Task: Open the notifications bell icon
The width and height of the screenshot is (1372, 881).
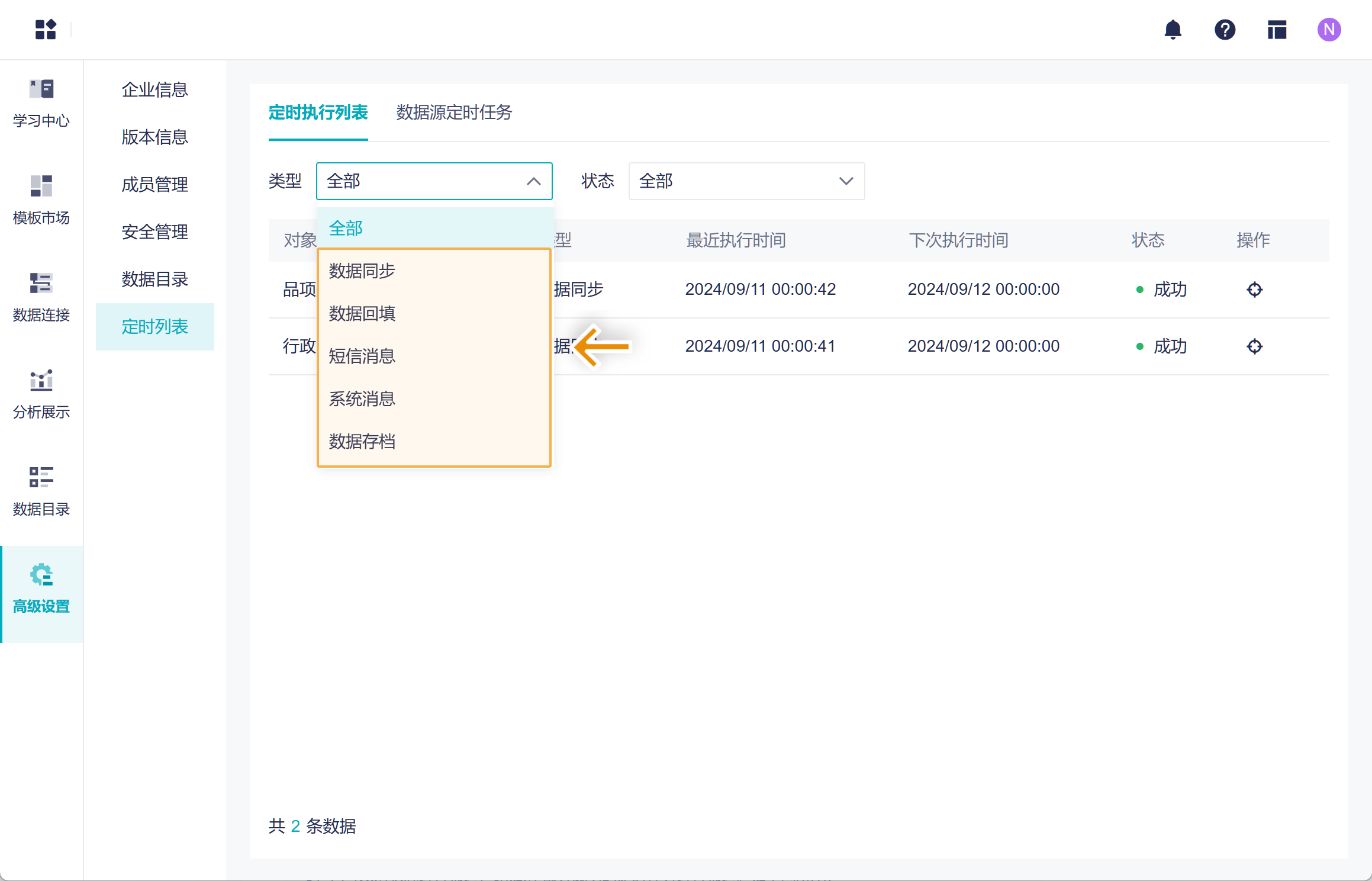Action: [1173, 30]
